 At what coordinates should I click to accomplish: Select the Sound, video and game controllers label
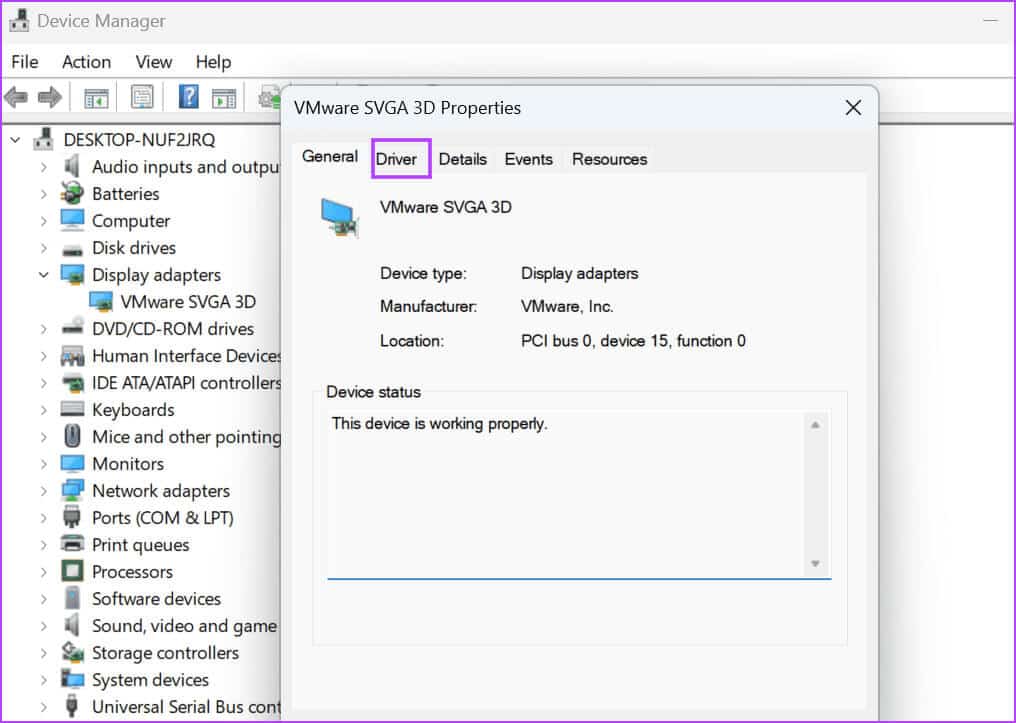pos(184,626)
